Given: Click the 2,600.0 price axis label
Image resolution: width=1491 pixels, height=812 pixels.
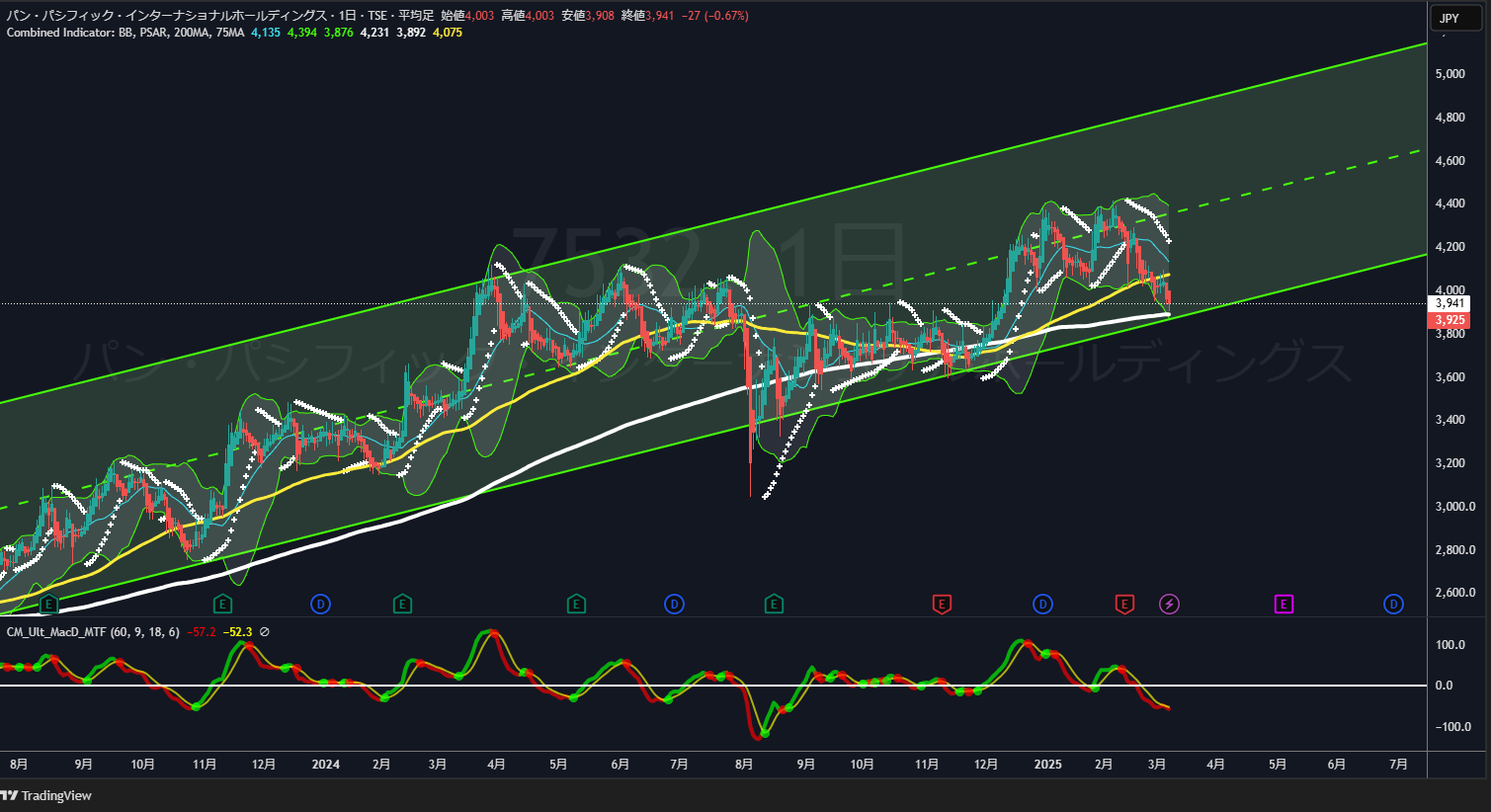Looking at the screenshot, I should [1455, 593].
